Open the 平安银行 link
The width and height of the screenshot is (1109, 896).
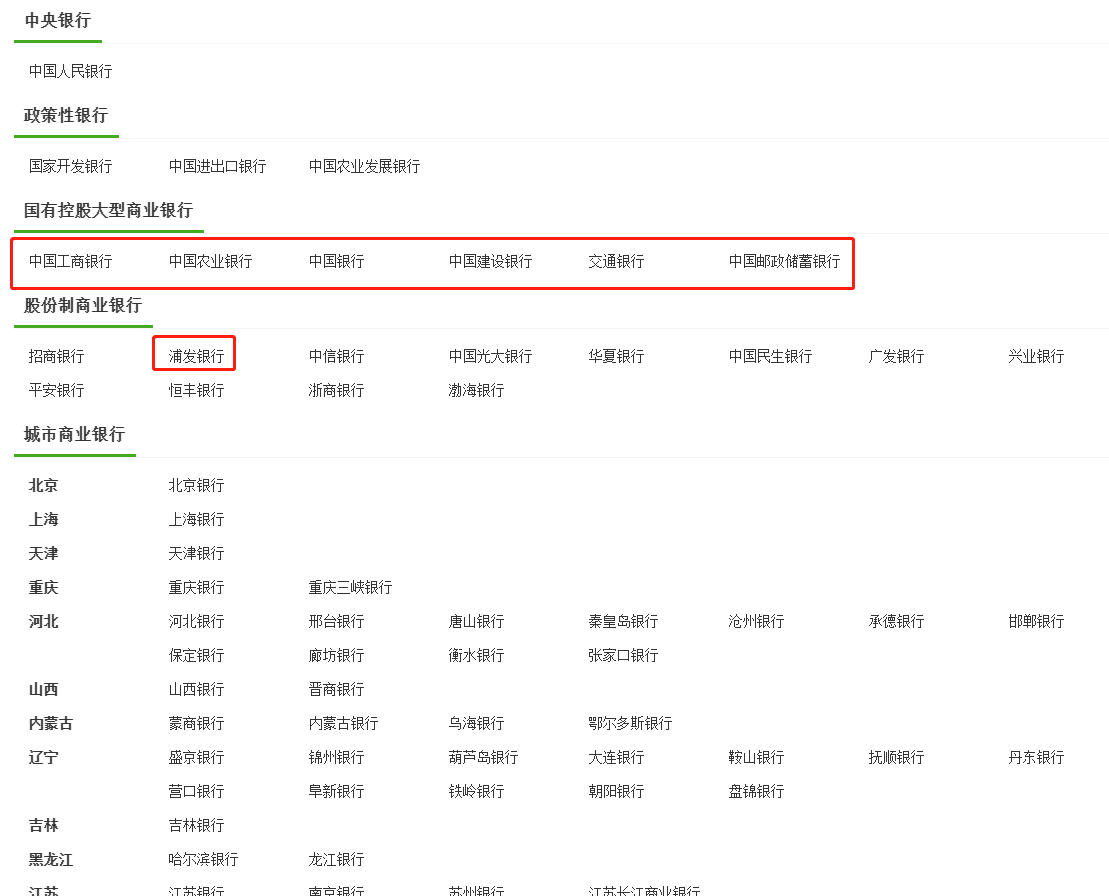click(56, 390)
